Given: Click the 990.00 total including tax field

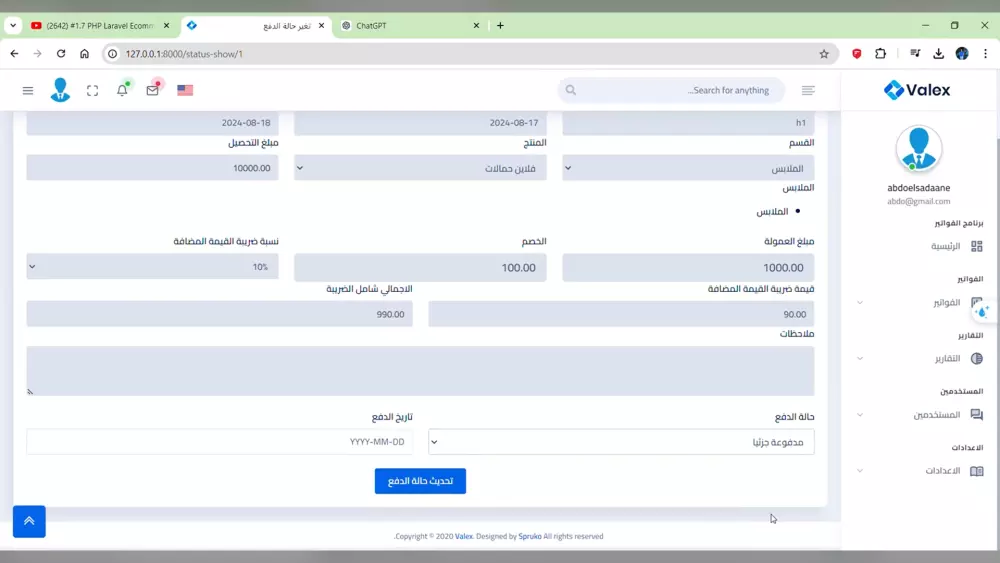Looking at the screenshot, I should tap(219, 314).
